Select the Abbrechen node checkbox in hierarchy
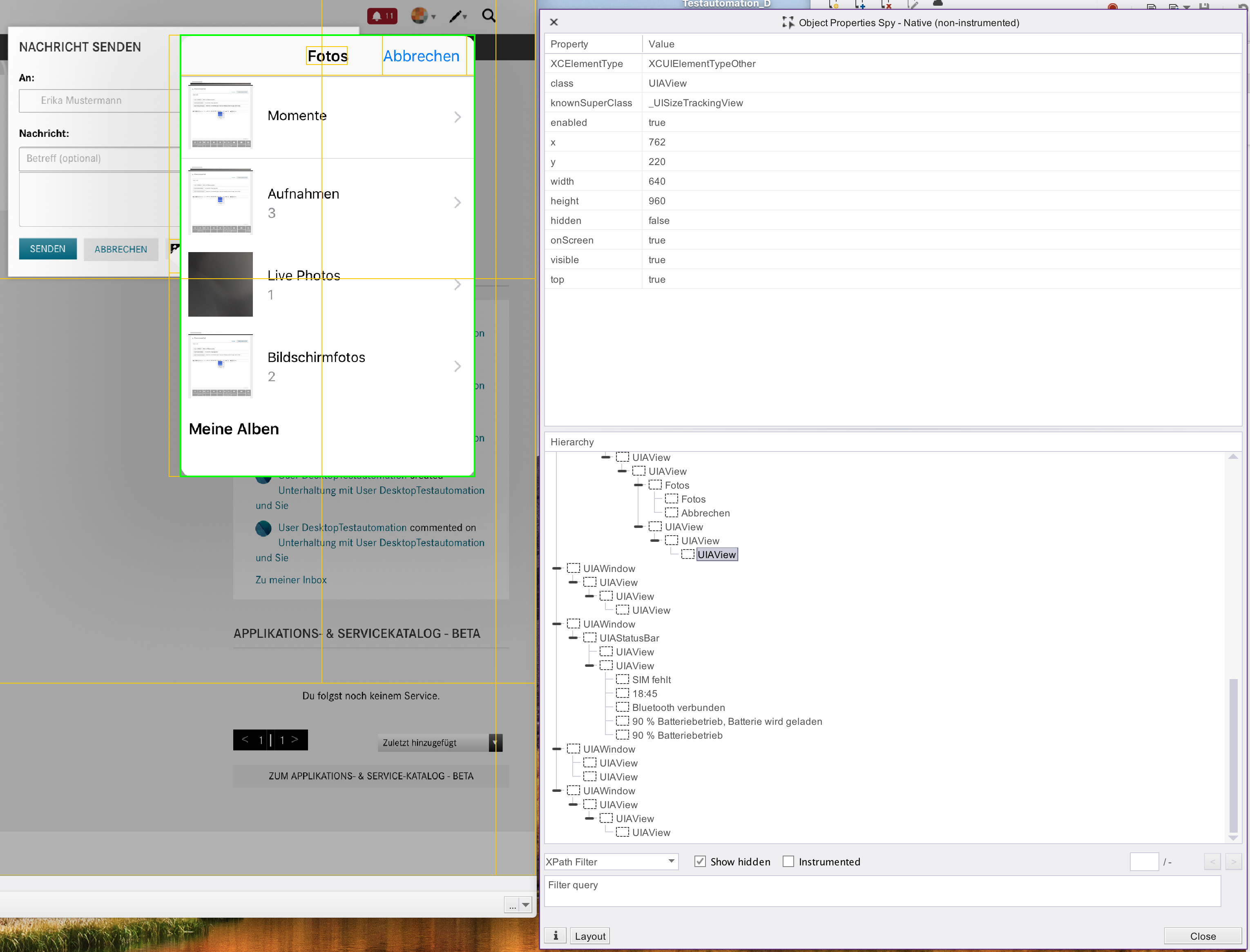 click(x=672, y=512)
